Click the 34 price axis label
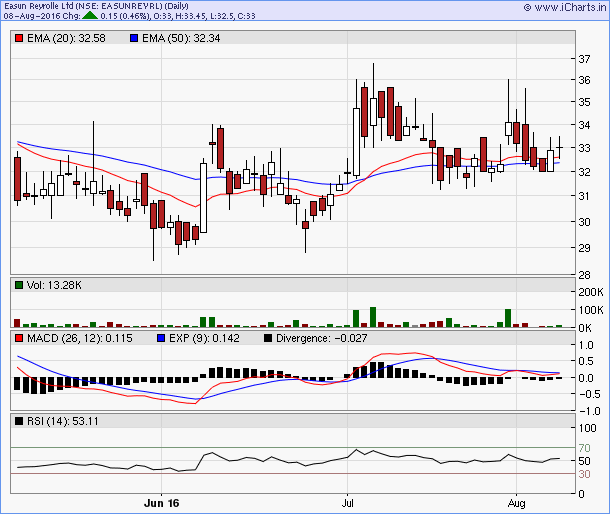610x514 pixels. click(x=584, y=125)
